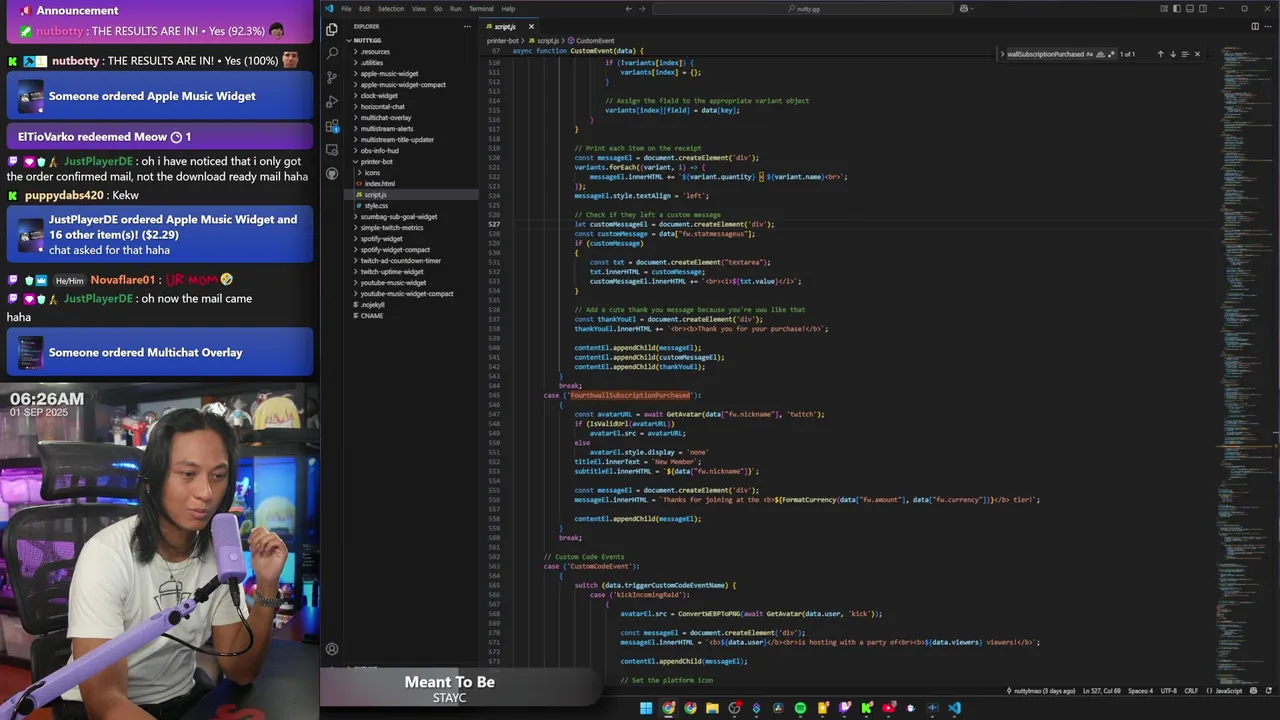Viewport: 1280px width, 720px height.
Task: Click the Copilot icon in title bar
Action: [964, 8]
